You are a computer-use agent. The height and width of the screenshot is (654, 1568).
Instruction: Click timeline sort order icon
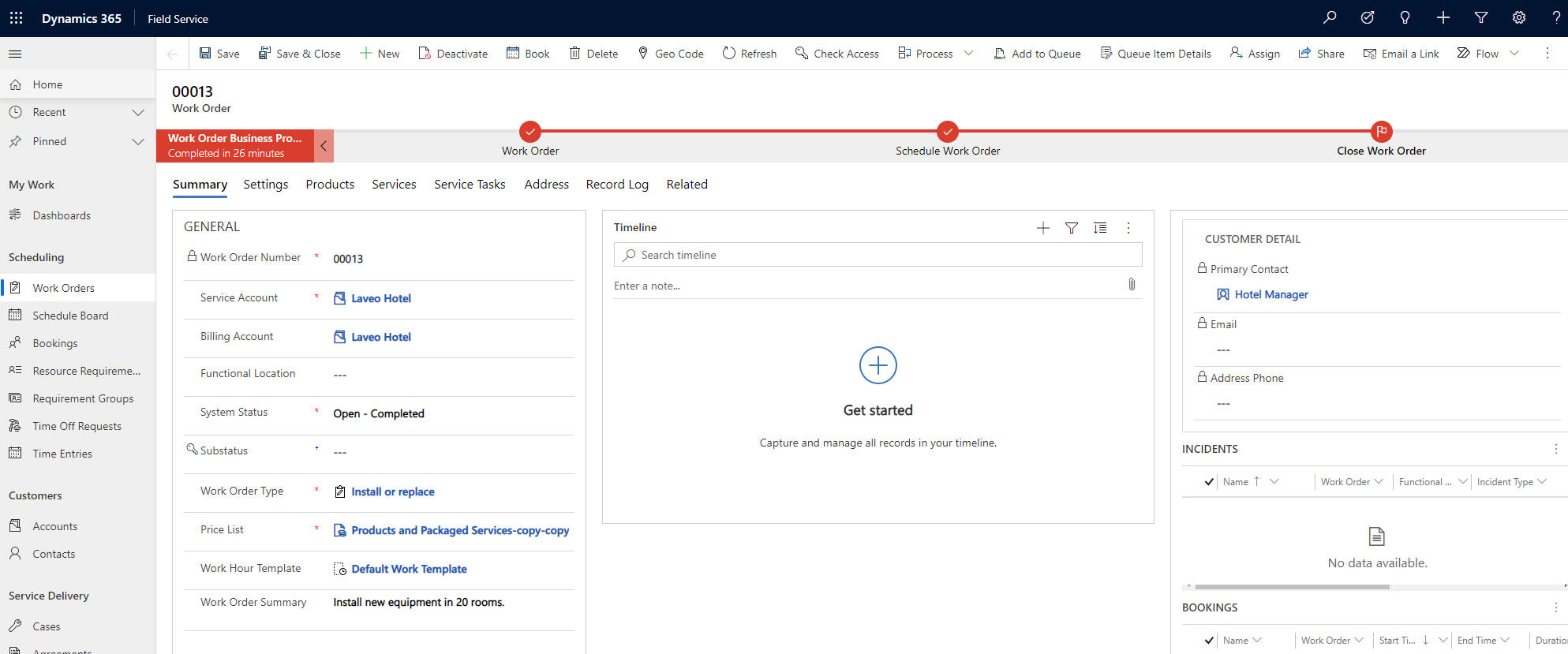[x=1100, y=228]
